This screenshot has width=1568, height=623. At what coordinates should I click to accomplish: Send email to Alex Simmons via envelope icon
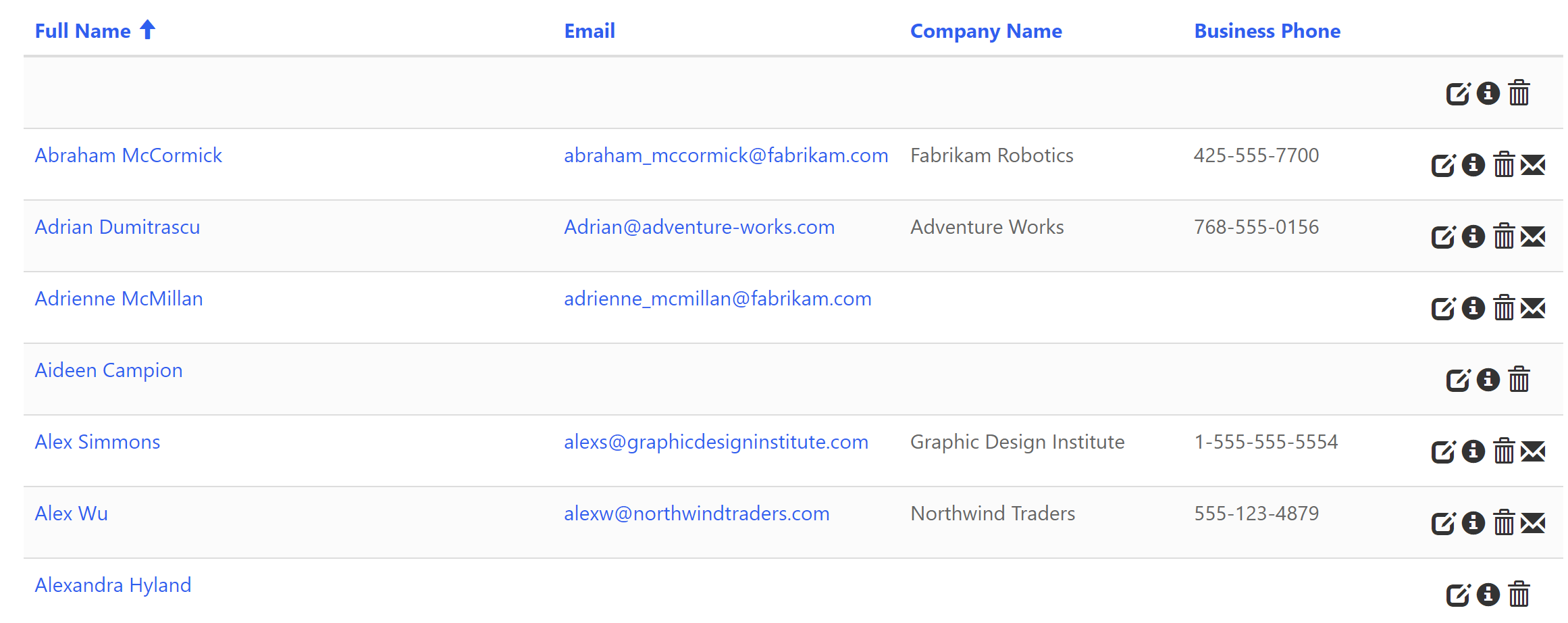point(1533,451)
